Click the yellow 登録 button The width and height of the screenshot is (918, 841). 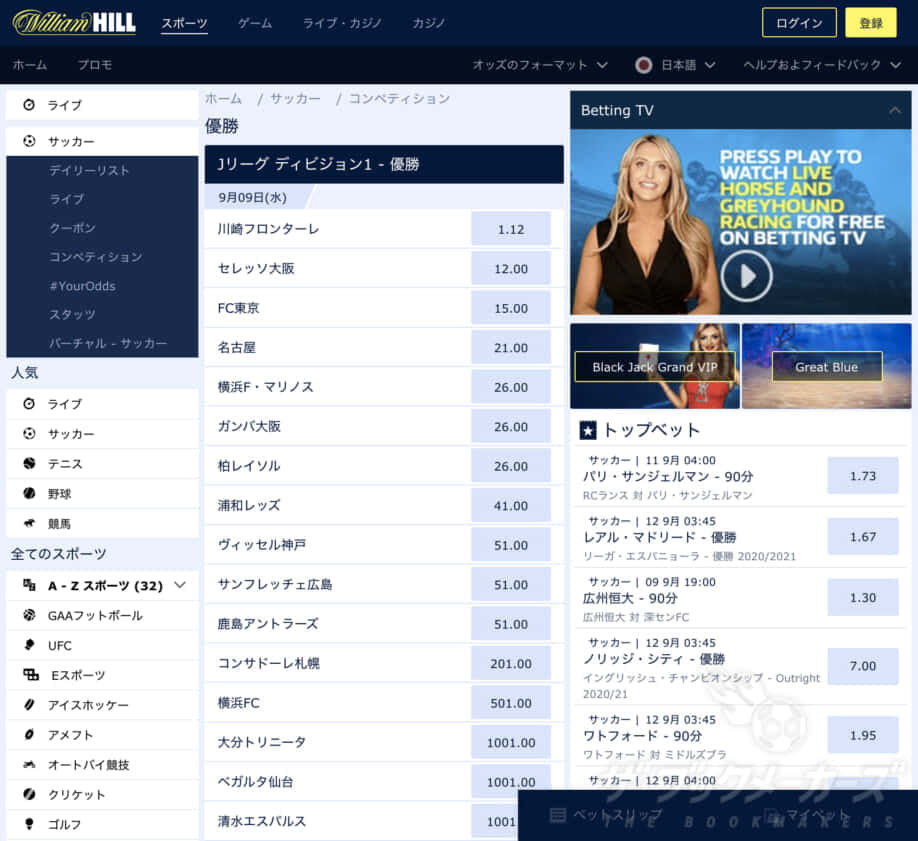870,23
